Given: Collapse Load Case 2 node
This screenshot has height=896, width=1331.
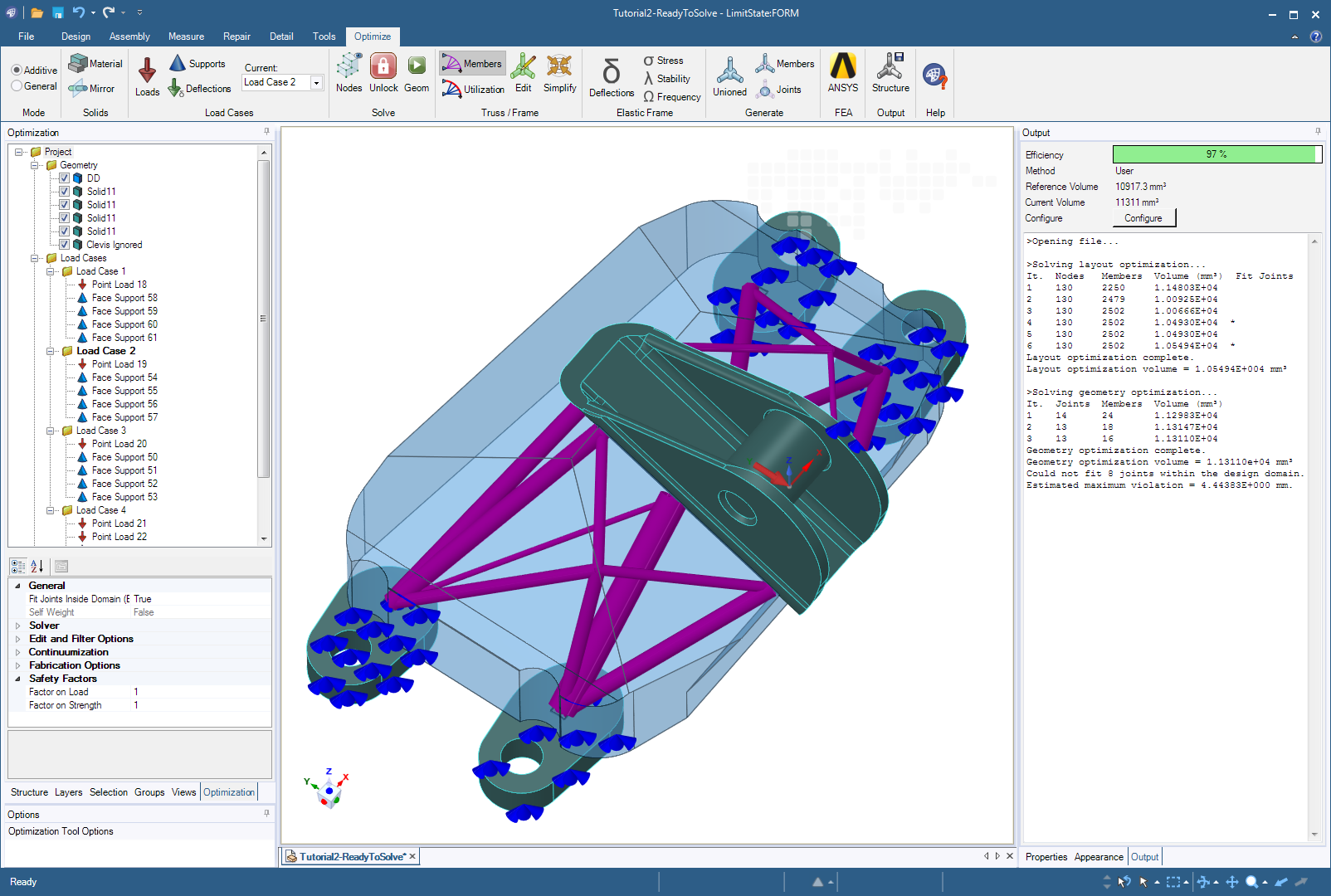Looking at the screenshot, I should point(51,351).
